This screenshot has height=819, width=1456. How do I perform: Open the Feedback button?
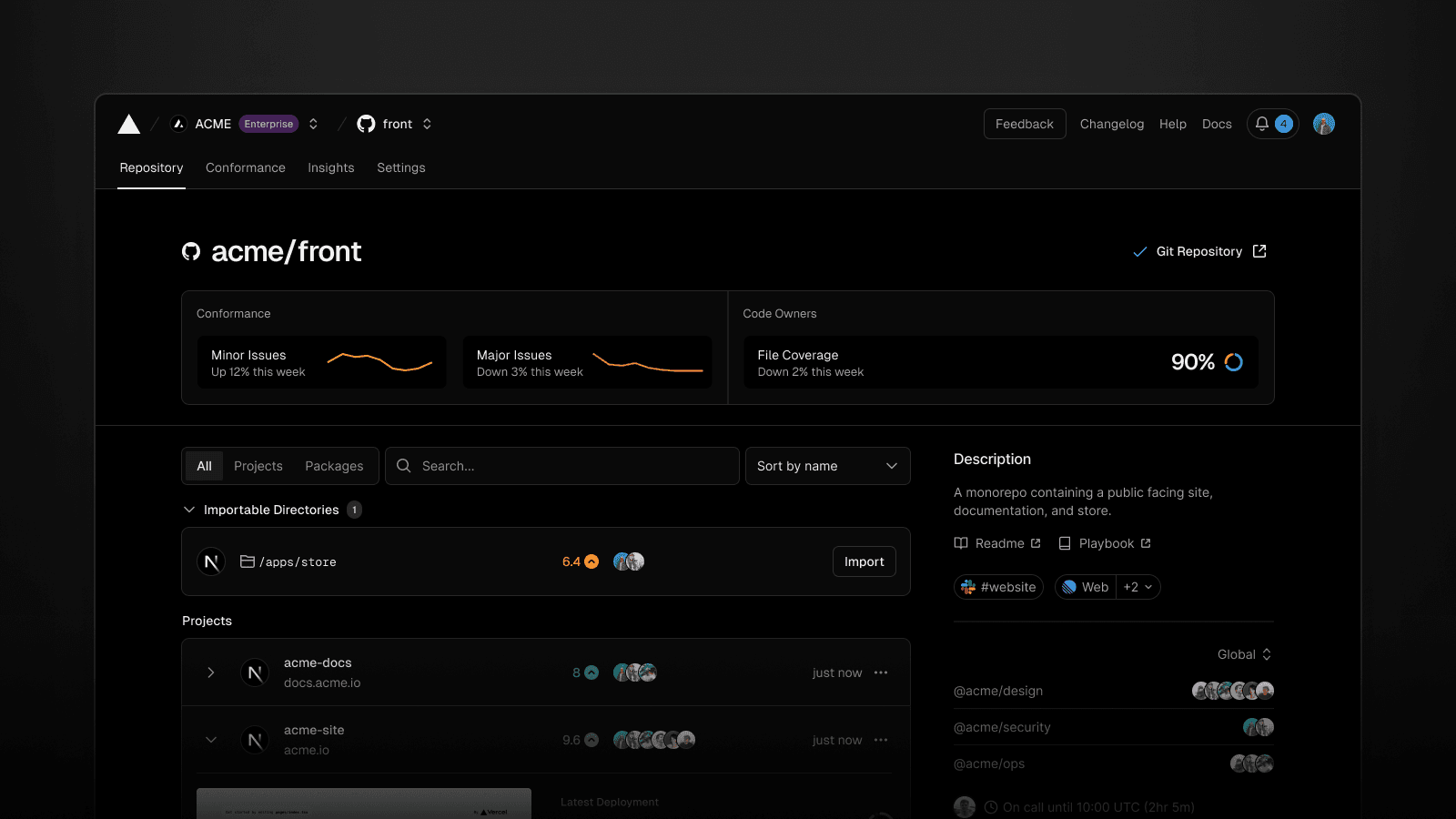pos(1024,124)
